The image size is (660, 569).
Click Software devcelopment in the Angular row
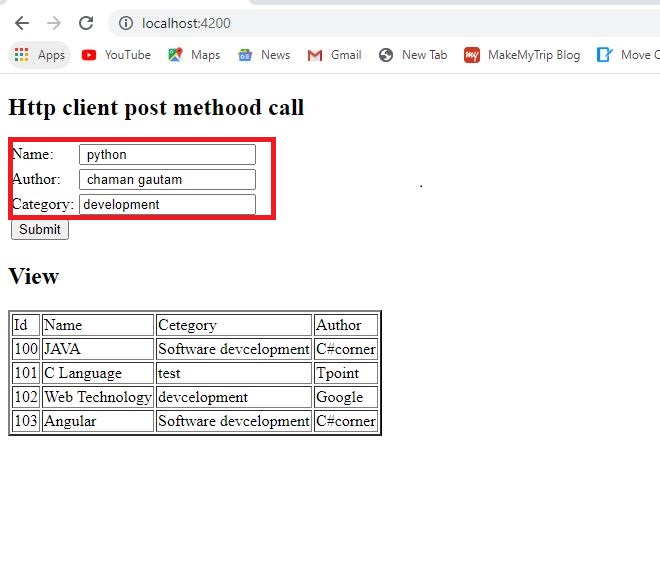pyautogui.click(x=234, y=421)
